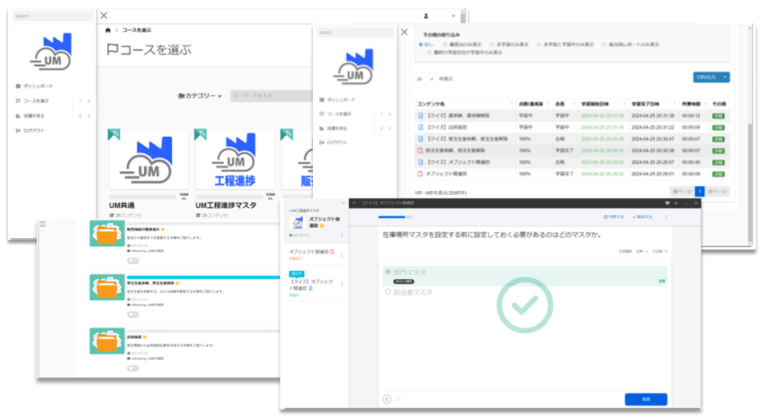Go to the next results page with 次ページ
The height and width of the screenshot is (419, 768).
click(x=717, y=191)
